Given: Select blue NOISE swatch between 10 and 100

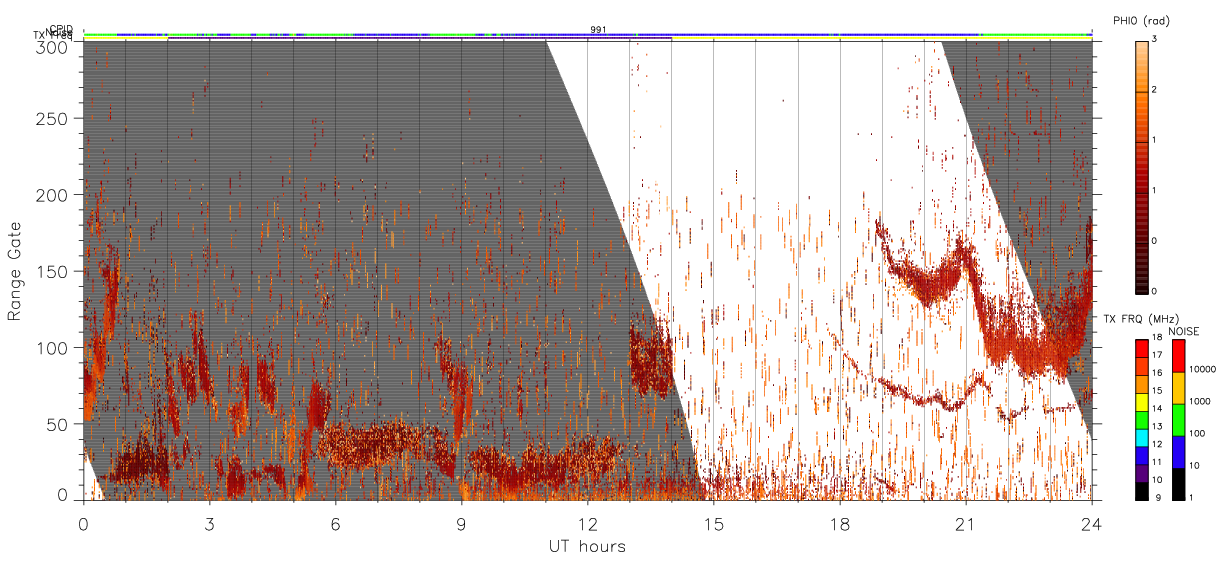Looking at the screenshot, I should pyautogui.click(x=1177, y=452).
